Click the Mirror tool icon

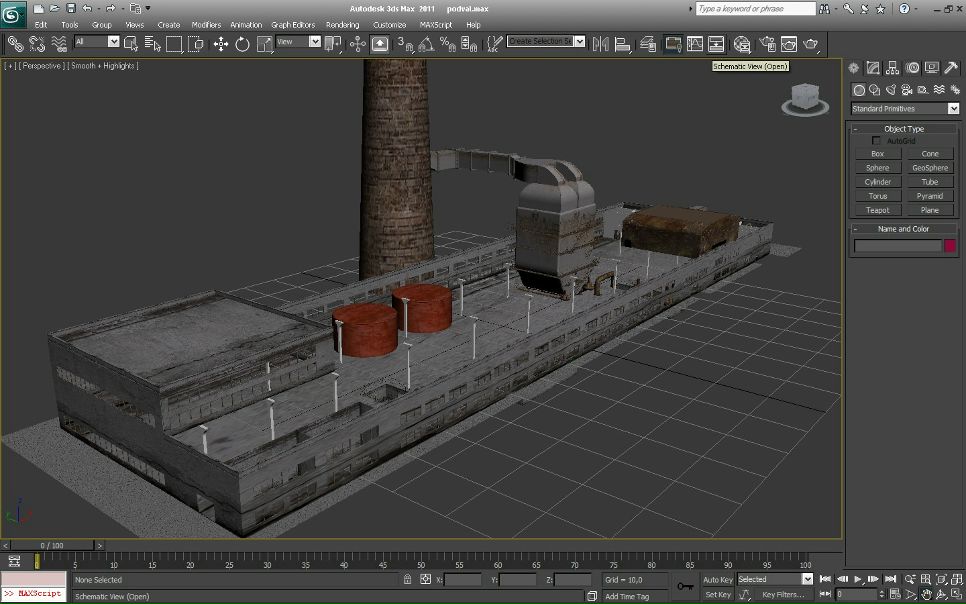tap(600, 44)
